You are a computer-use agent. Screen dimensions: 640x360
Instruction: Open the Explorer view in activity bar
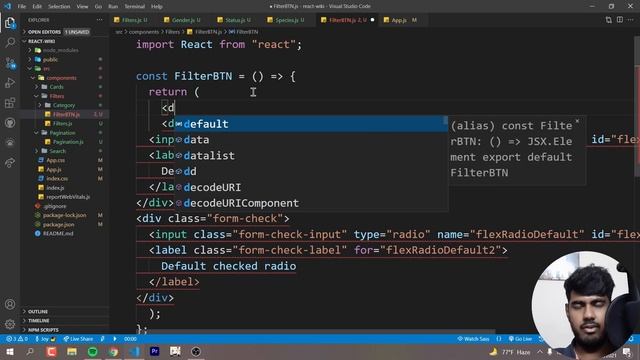10,23
